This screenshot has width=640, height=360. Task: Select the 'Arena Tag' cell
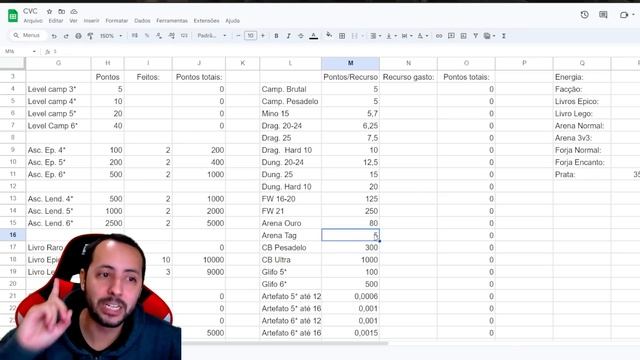point(290,235)
